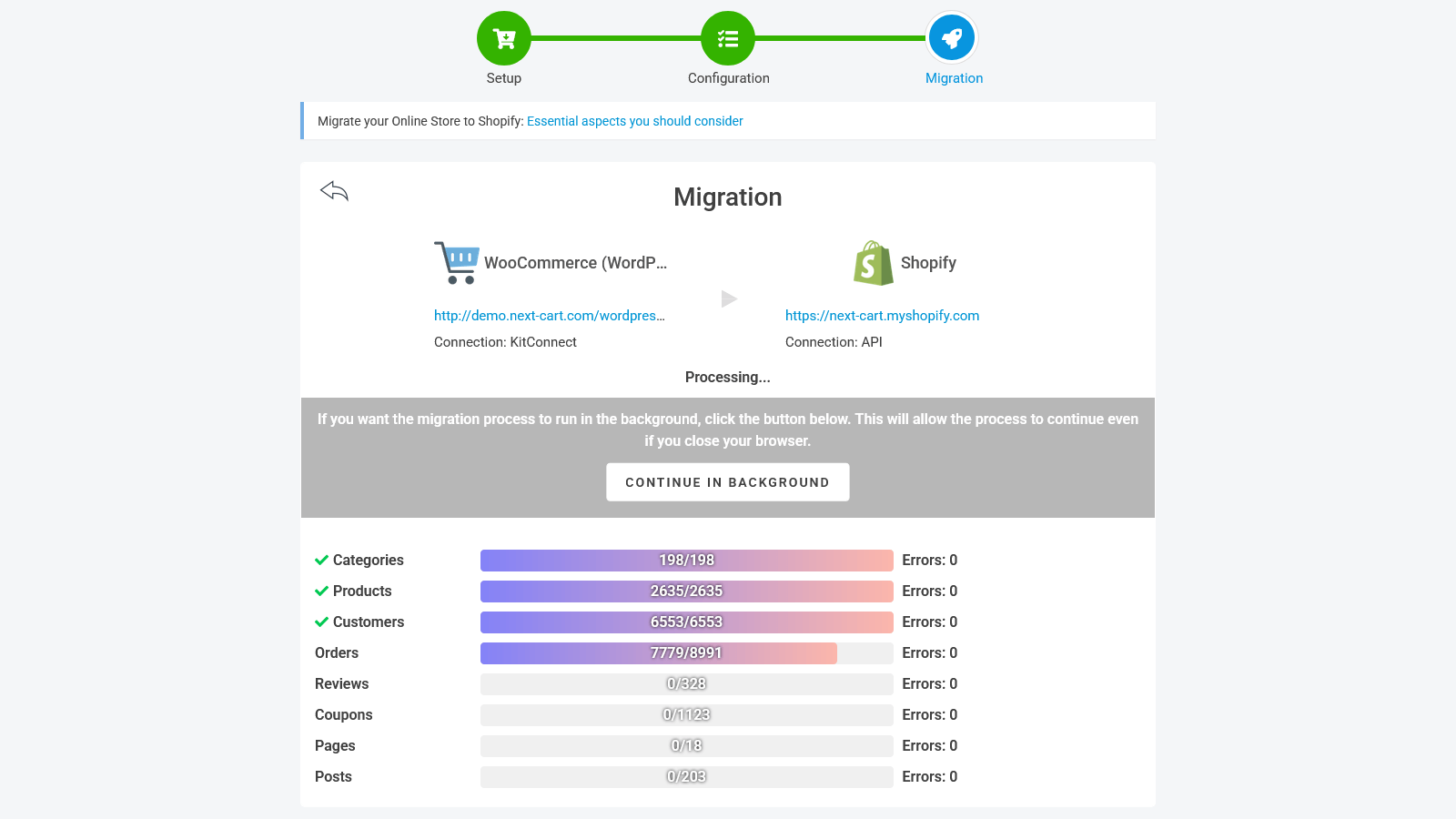1456x819 pixels.
Task: Select the Migration step label
Action: click(x=954, y=78)
